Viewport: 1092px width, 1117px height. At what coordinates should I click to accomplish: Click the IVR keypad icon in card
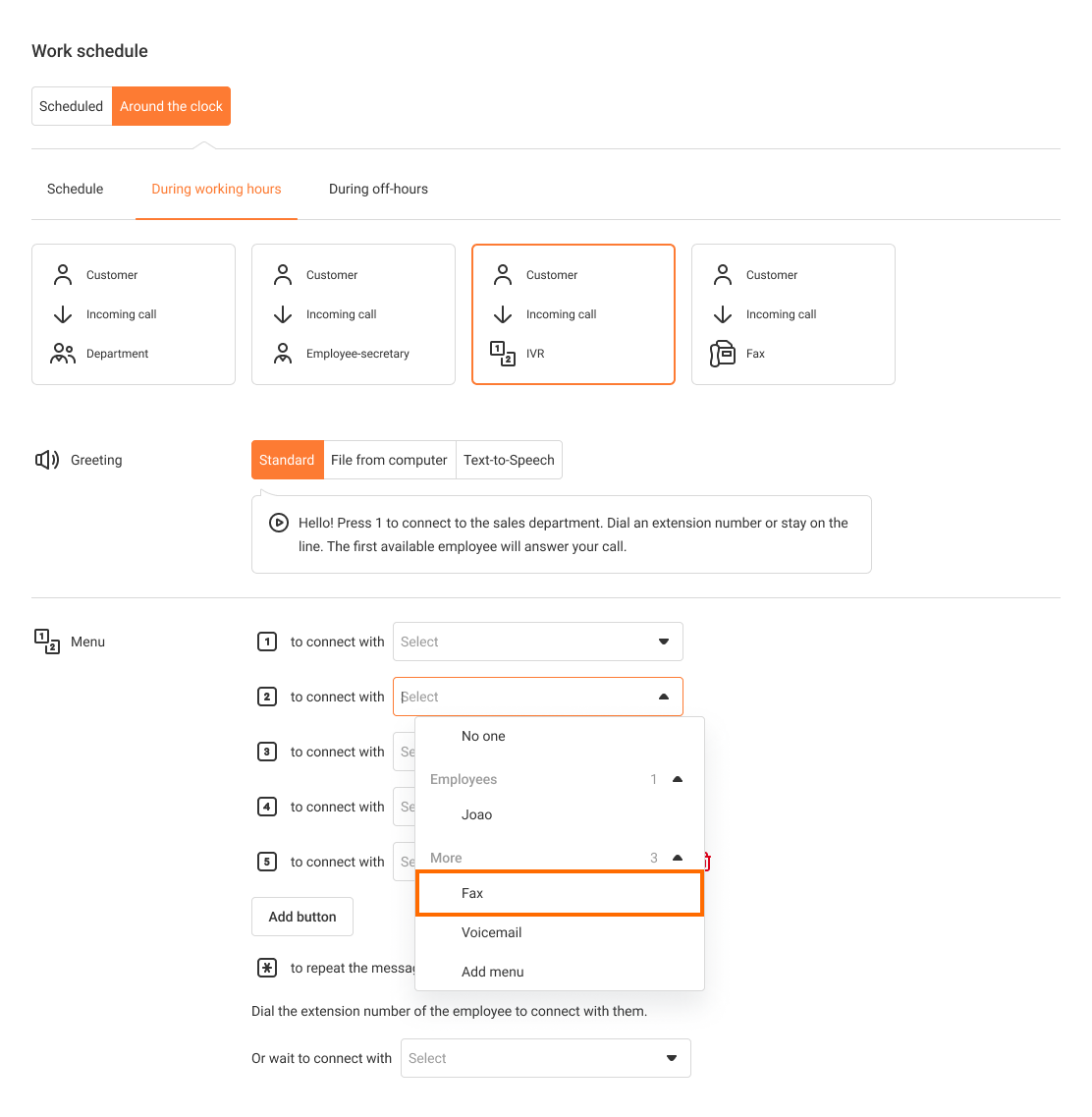[x=503, y=354]
